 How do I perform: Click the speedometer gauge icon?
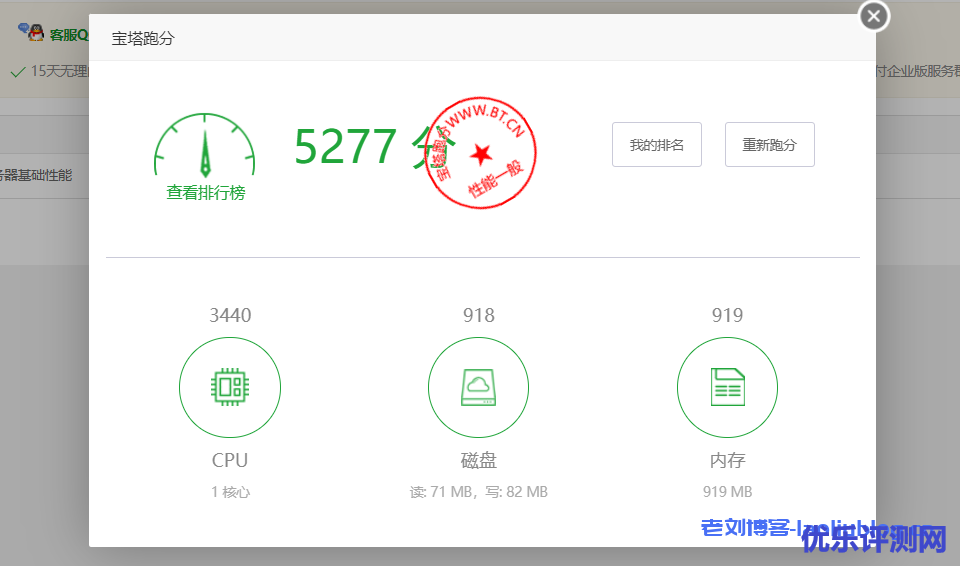pyautogui.click(x=204, y=145)
